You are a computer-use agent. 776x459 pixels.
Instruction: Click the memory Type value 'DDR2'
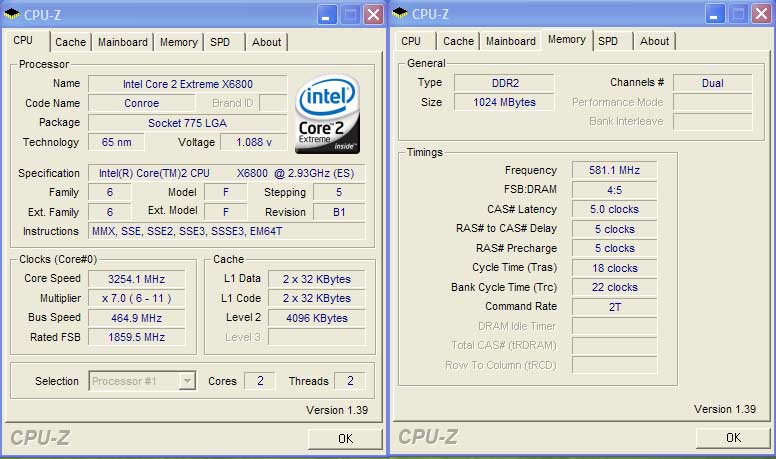504,83
